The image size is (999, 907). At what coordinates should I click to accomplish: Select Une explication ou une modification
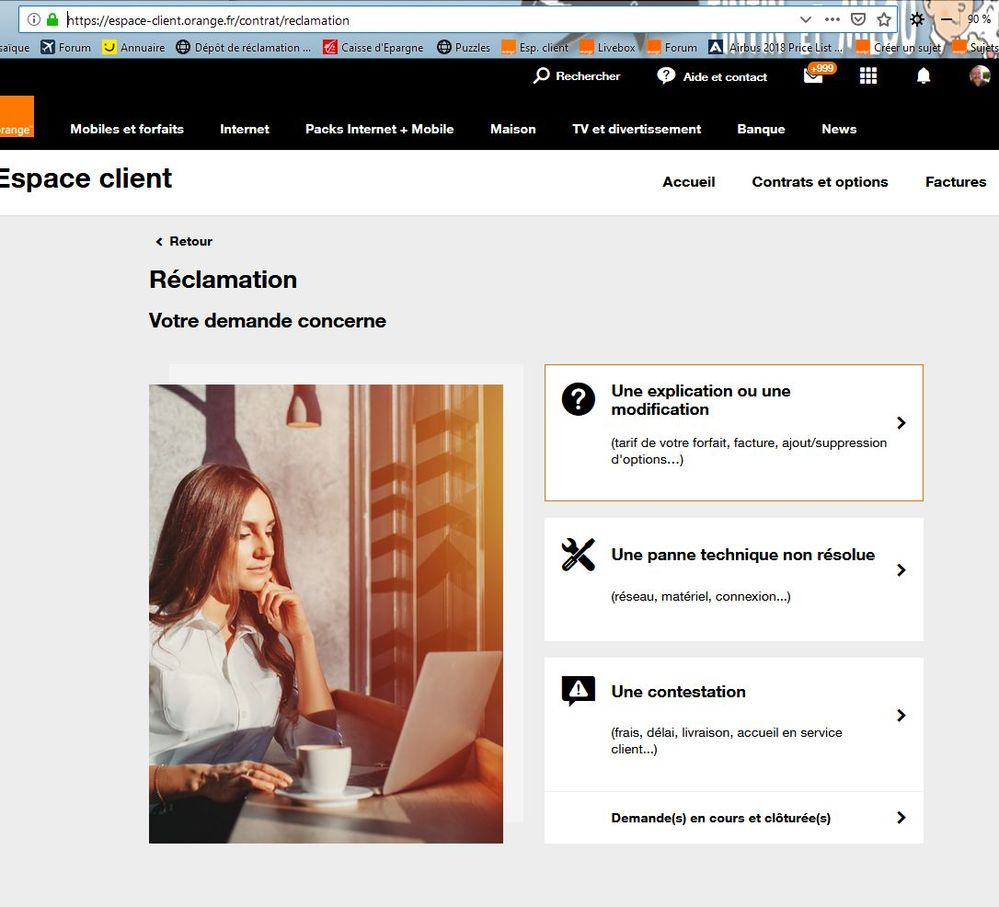click(x=733, y=432)
